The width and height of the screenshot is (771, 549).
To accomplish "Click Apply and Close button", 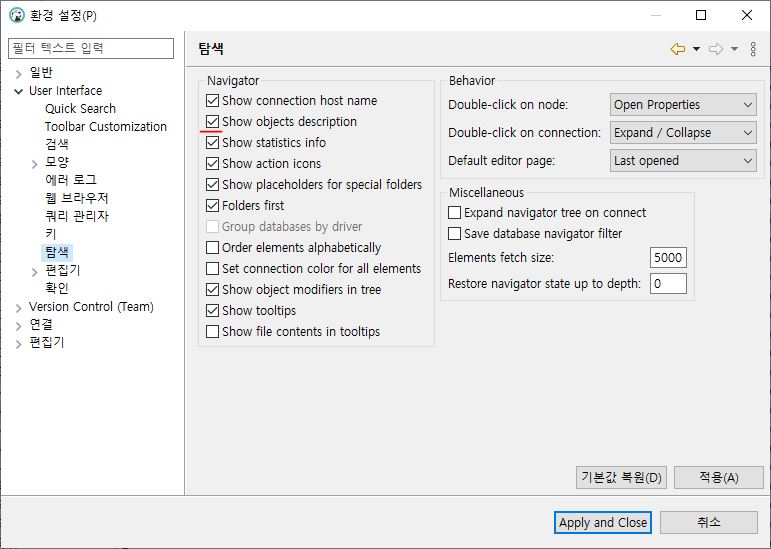I will pyautogui.click(x=603, y=522).
